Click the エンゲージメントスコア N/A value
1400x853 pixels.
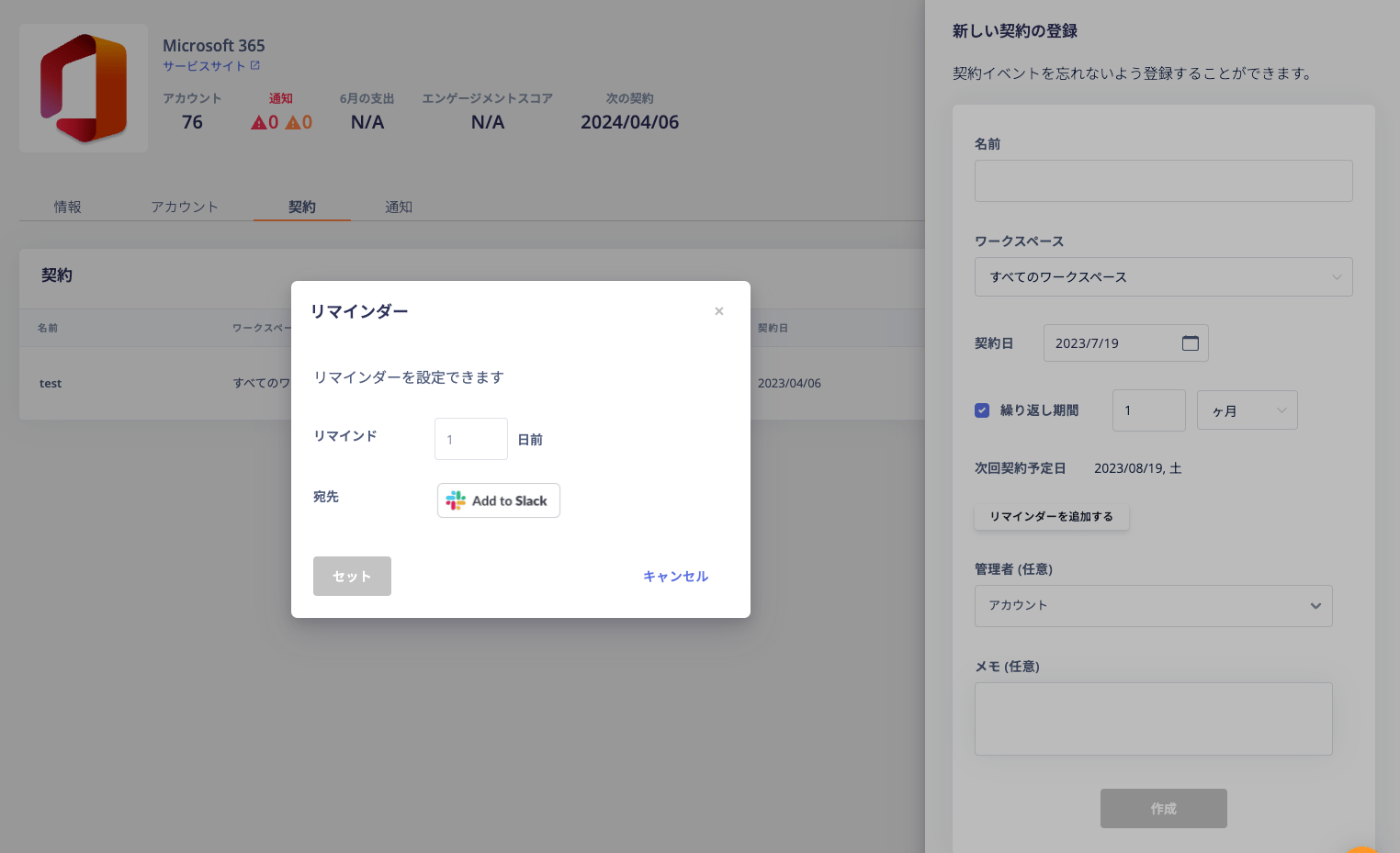487,122
